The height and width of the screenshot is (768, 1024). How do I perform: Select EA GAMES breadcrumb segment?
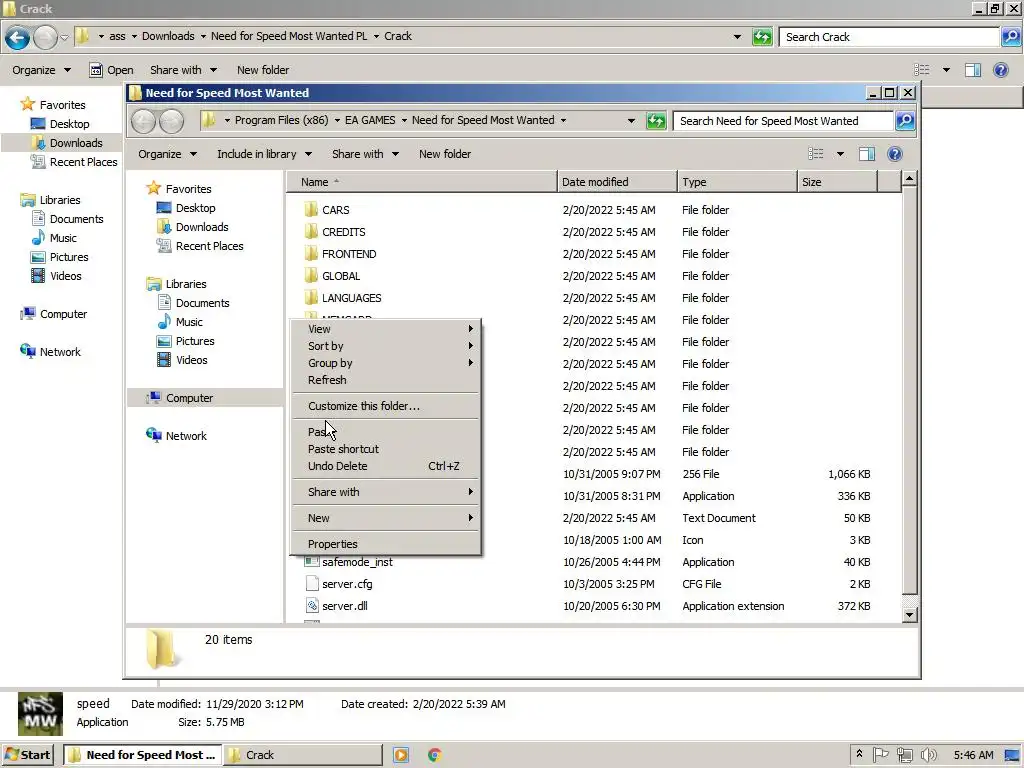pyautogui.click(x=370, y=120)
